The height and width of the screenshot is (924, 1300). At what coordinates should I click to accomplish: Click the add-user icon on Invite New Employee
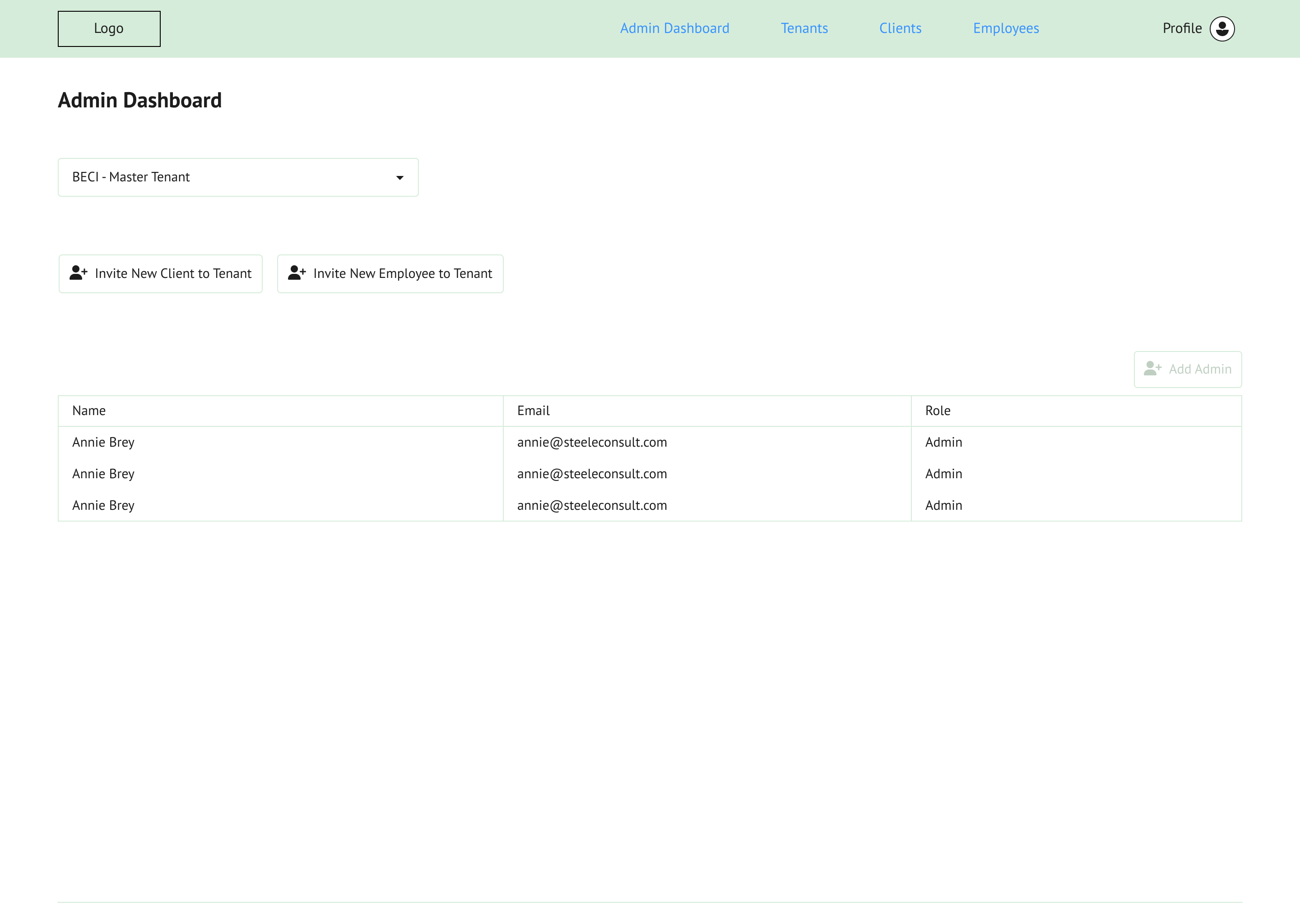(x=297, y=273)
